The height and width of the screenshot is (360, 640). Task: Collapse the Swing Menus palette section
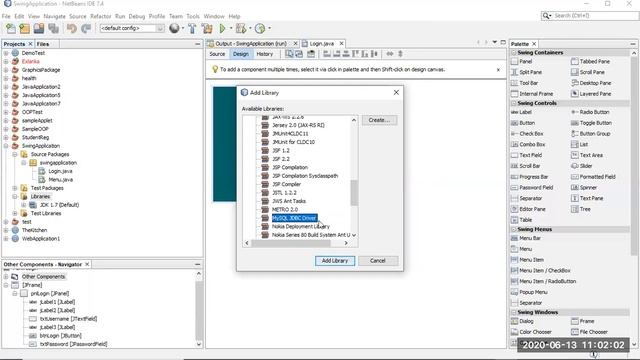point(514,229)
